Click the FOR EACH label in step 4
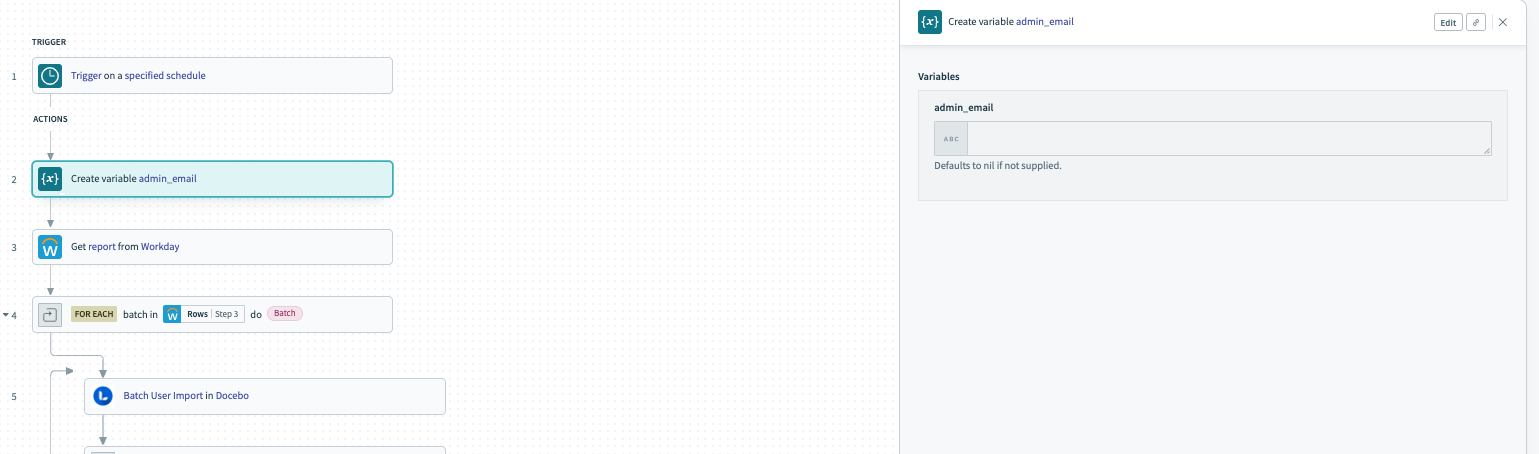The width and height of the screenshot is (1539, 454). click(94, 314)
